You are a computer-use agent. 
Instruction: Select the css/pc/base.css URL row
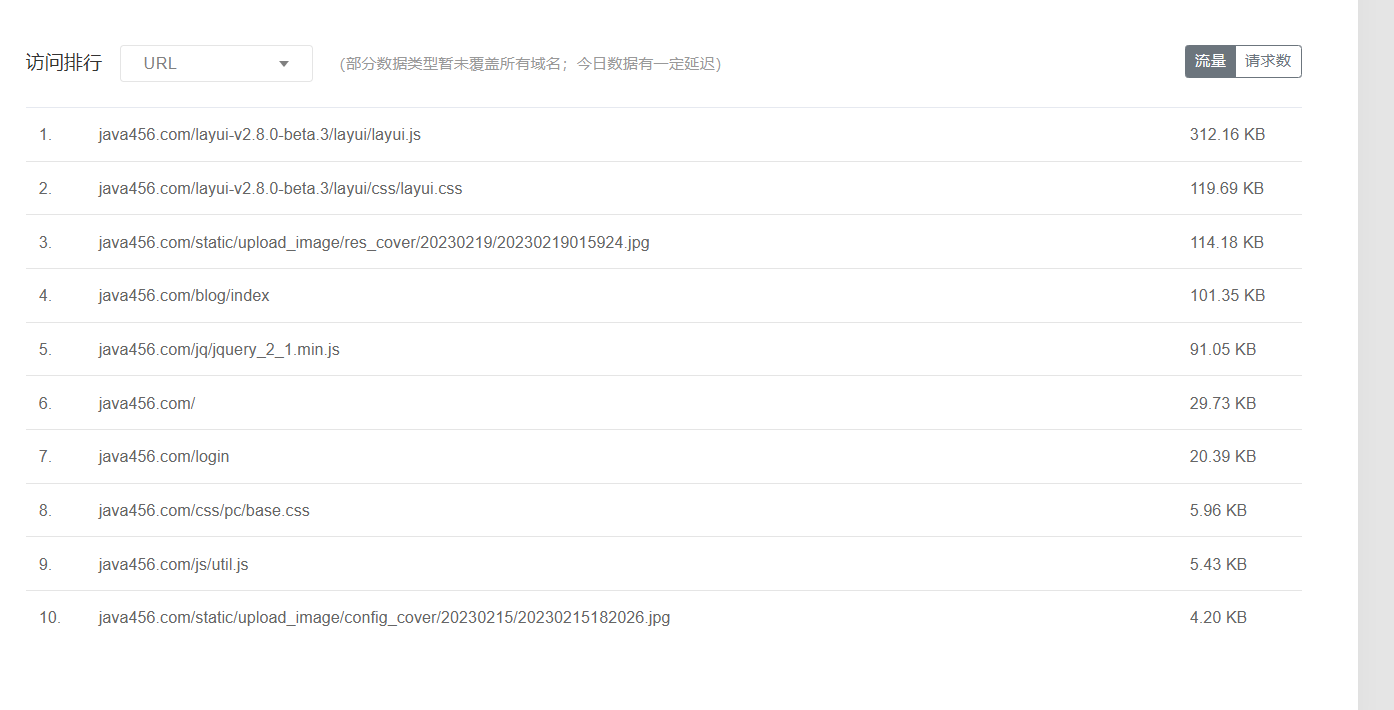204,511
